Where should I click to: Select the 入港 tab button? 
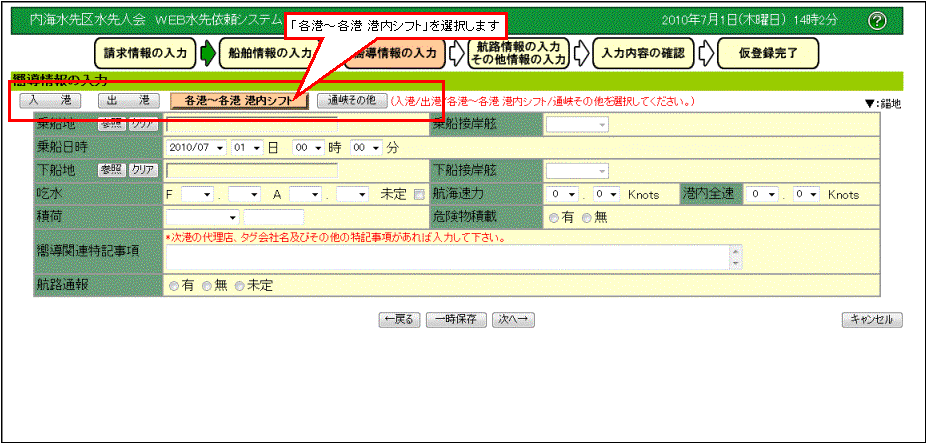tap(48, 101)
